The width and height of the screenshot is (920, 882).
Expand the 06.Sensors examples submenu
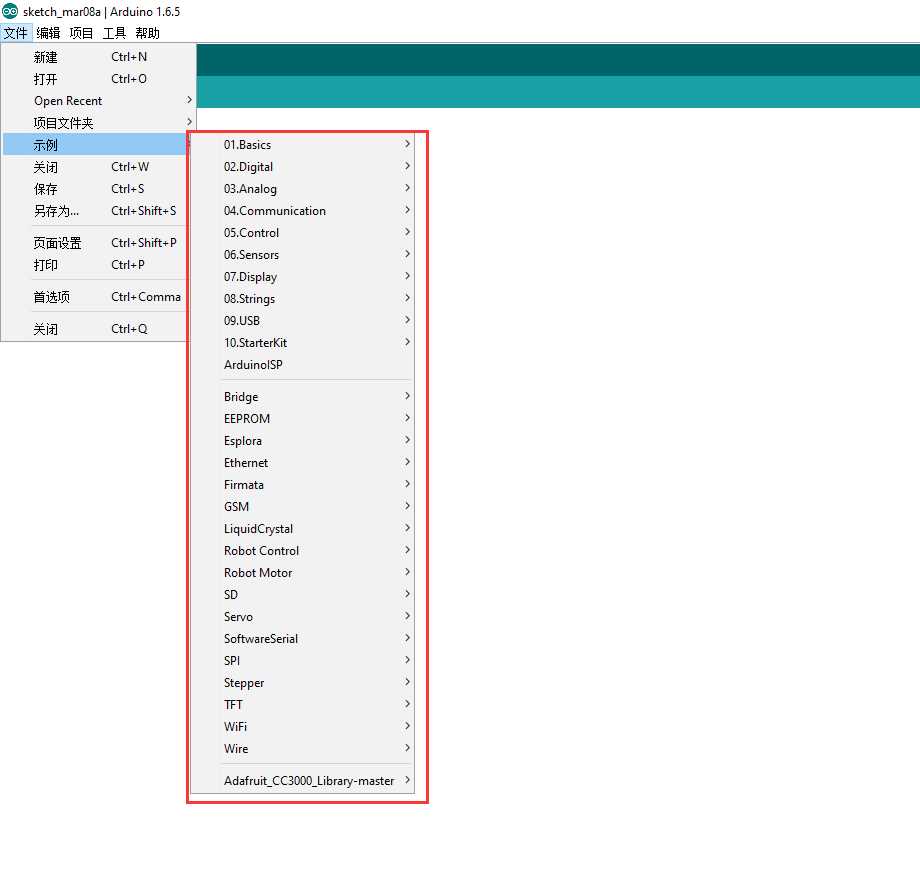[303, 255]
